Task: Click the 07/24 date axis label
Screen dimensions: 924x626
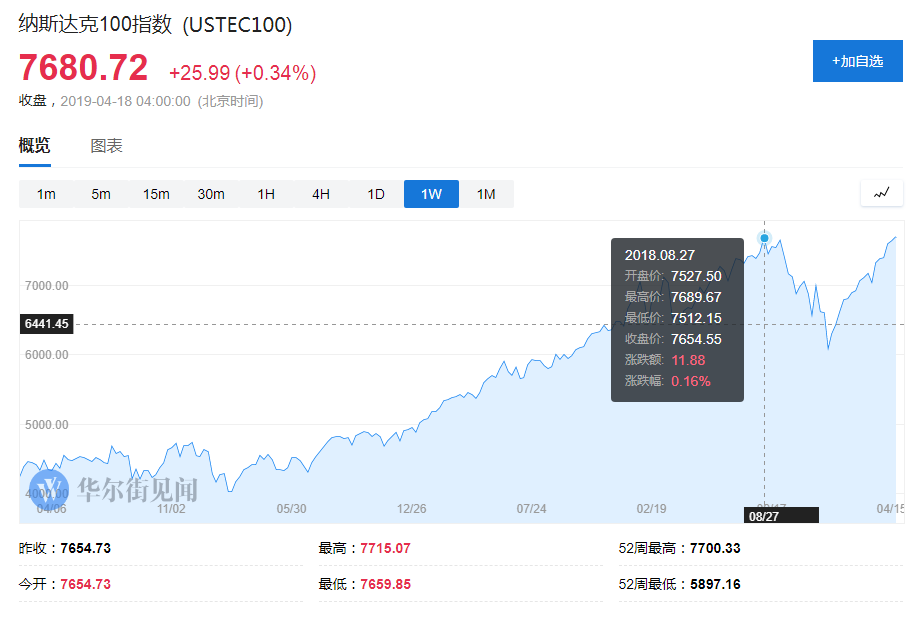Action: 532,509
